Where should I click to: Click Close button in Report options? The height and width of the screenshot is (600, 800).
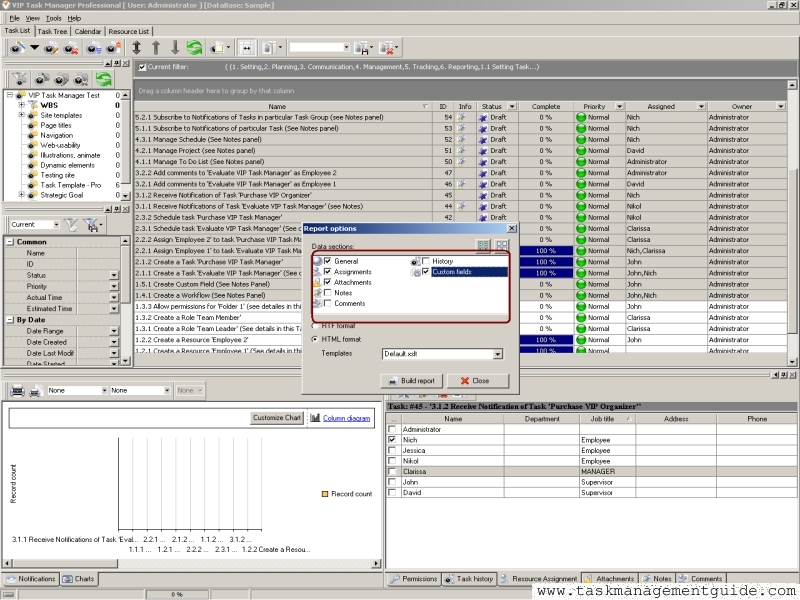(478, 381)
